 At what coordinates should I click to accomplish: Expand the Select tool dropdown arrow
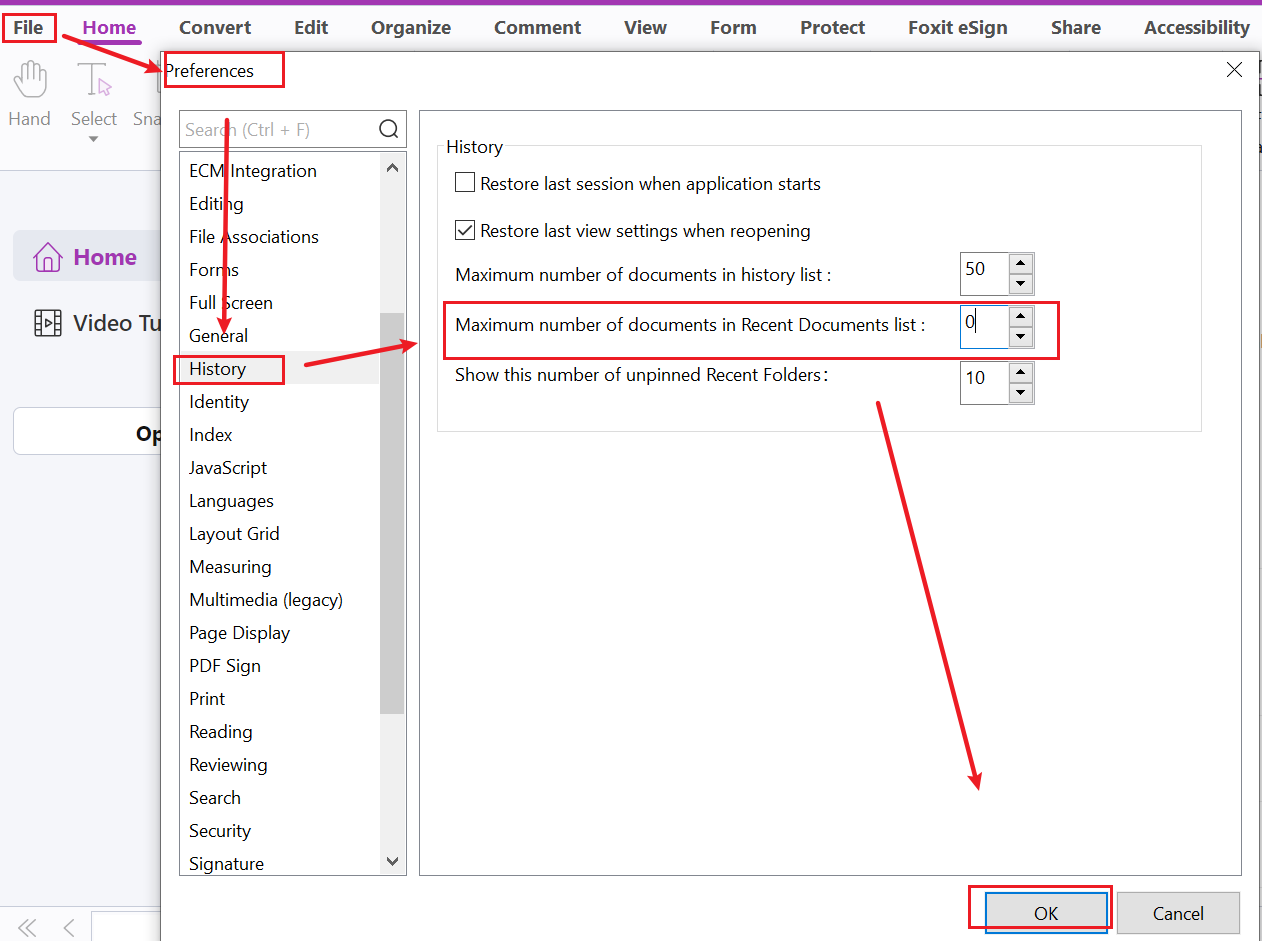(x=94, y=140)
